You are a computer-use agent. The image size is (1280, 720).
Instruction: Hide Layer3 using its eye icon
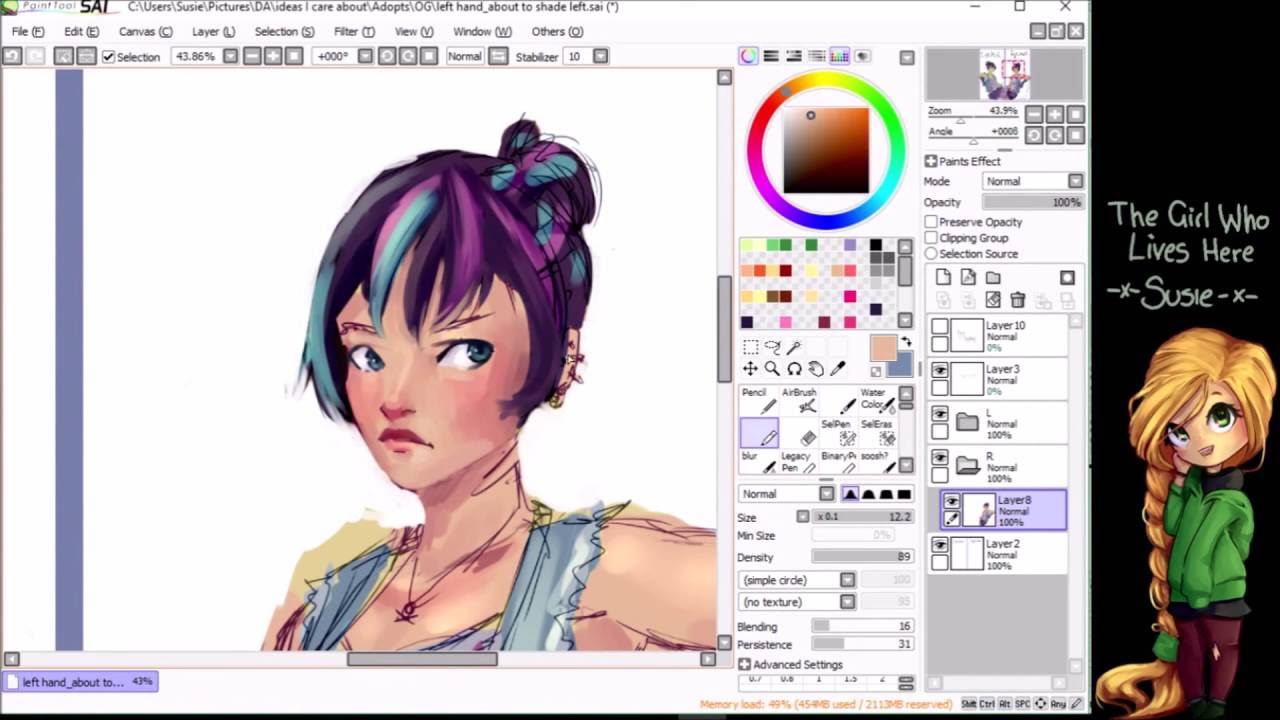940,370
